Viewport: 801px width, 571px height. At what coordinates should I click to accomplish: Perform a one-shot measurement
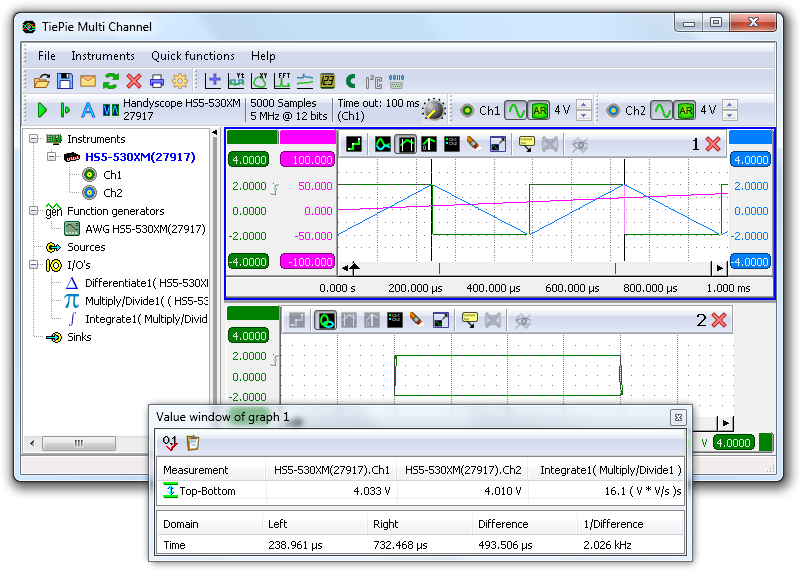(65, 110)
